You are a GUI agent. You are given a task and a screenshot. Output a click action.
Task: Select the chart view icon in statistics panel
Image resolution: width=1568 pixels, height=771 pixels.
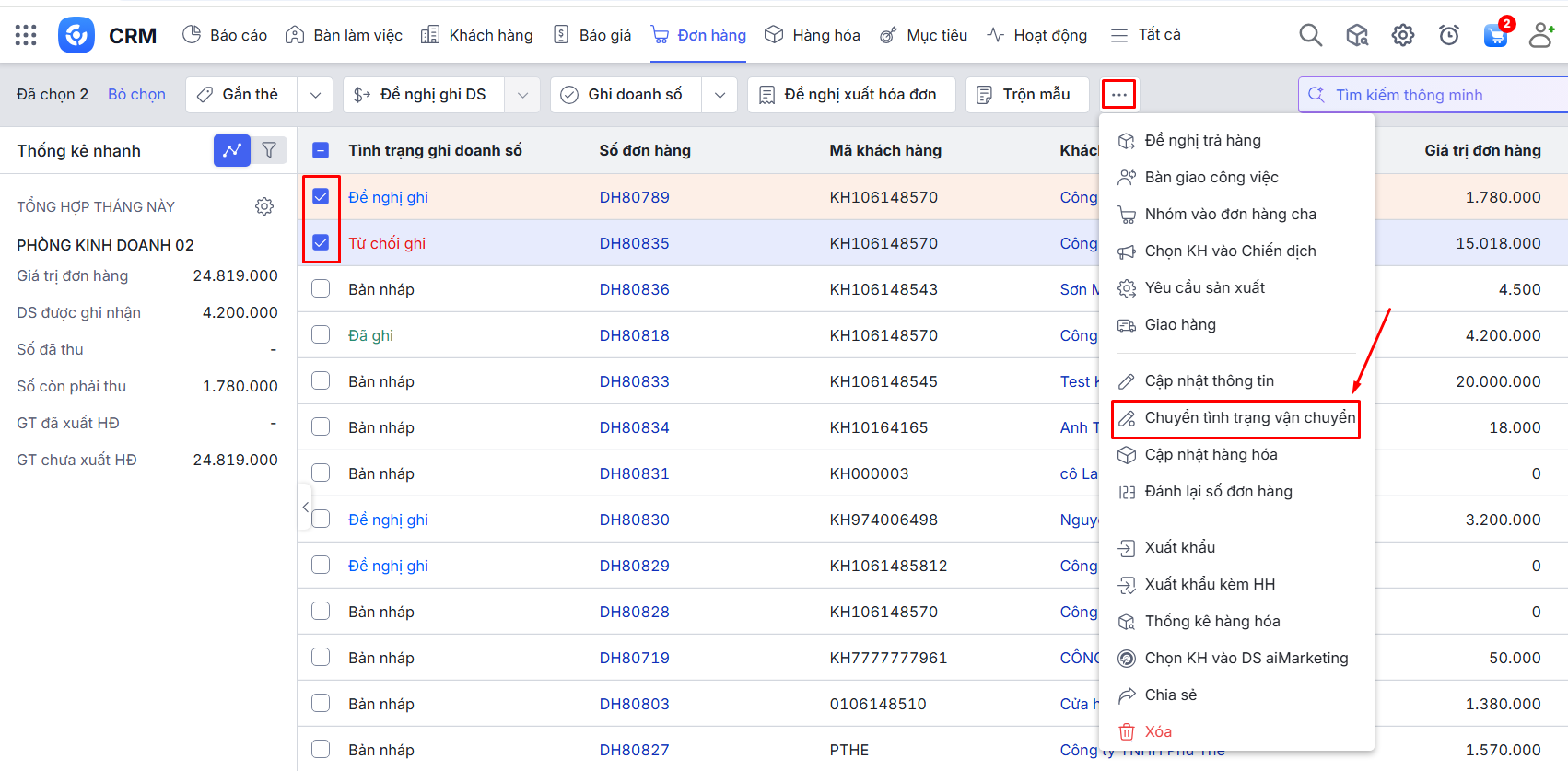click(232, 150)
